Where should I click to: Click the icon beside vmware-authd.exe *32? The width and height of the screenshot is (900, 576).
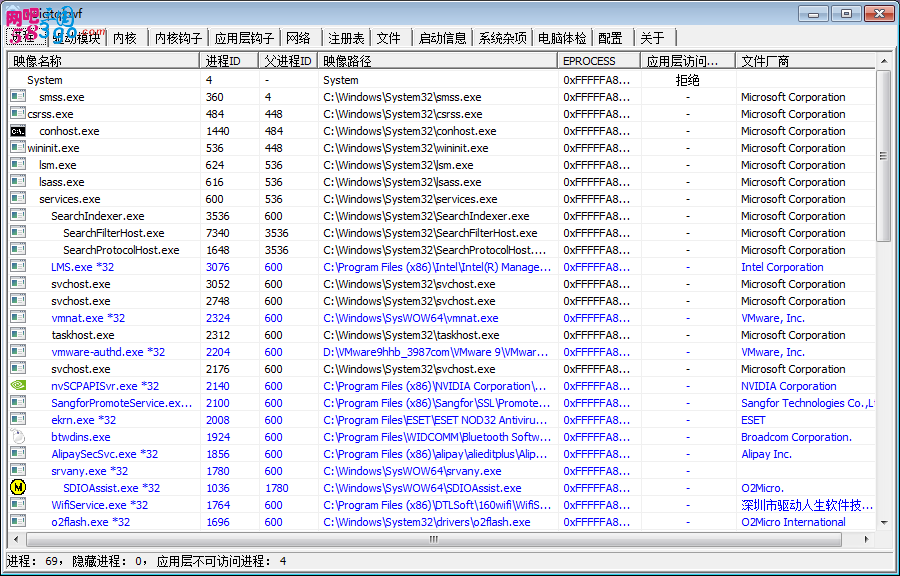click(18, 352)
